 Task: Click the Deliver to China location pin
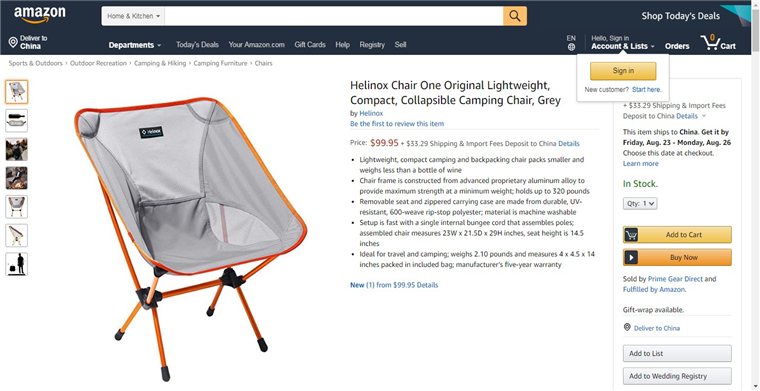click(x=13, y=43)
